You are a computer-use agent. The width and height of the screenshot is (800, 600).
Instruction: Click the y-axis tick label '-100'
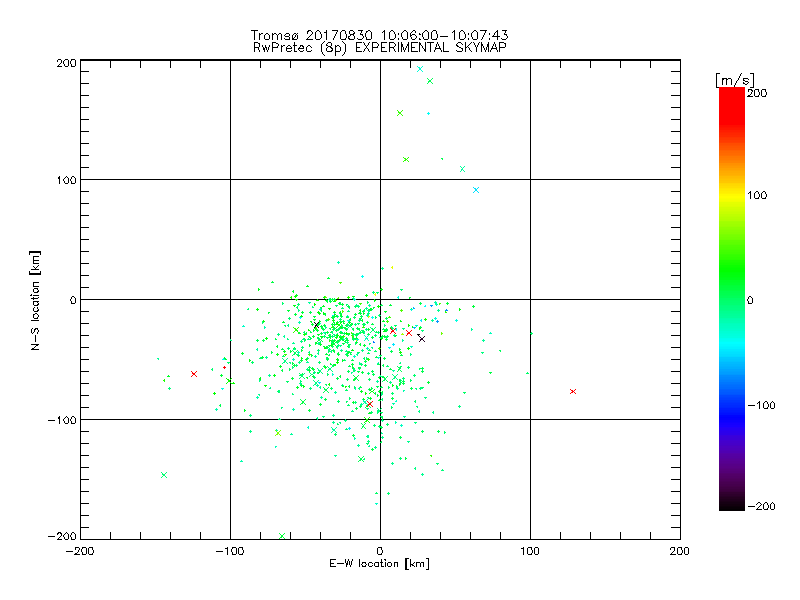pos(62,420)
